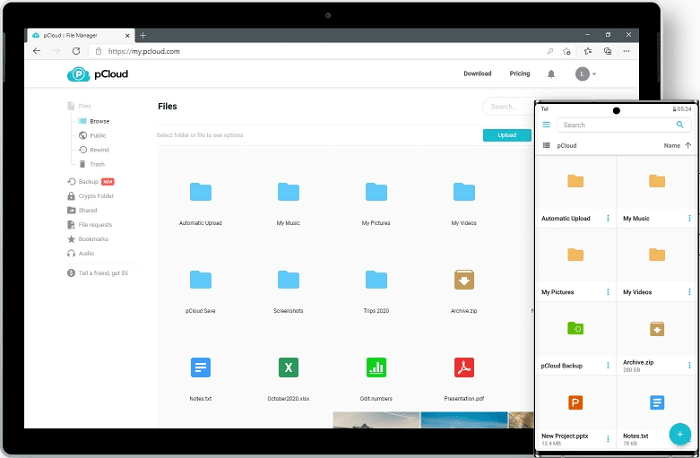Open the Trips 2020 folder icon
The image size is (700, 458).
click(x=376, y=280)
